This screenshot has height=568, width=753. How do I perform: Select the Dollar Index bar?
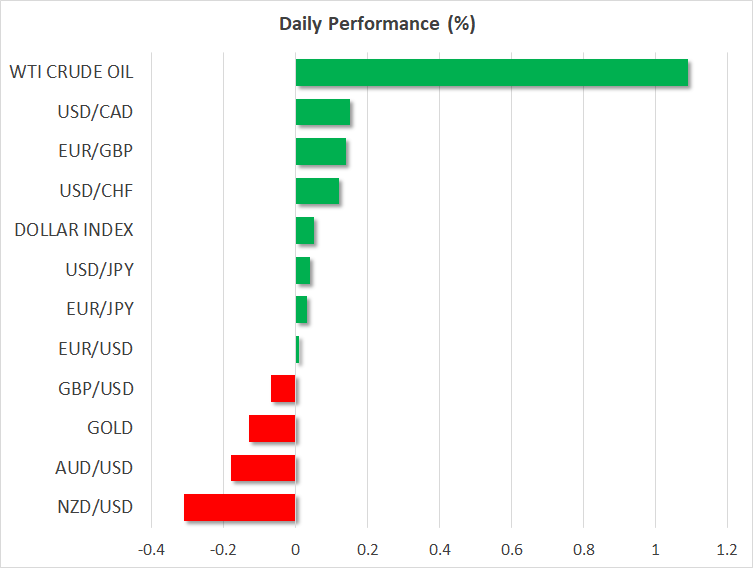(305, 230)
